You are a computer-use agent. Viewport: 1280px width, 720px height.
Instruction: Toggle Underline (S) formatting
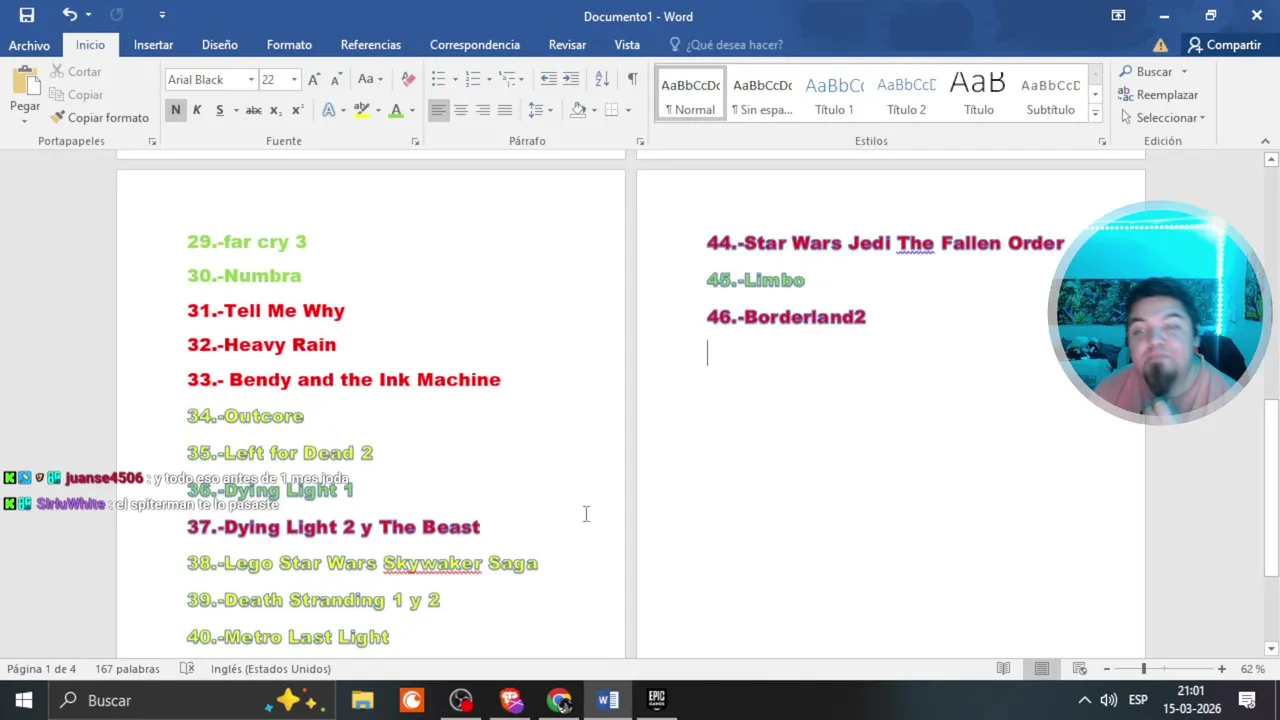point(219,110)
